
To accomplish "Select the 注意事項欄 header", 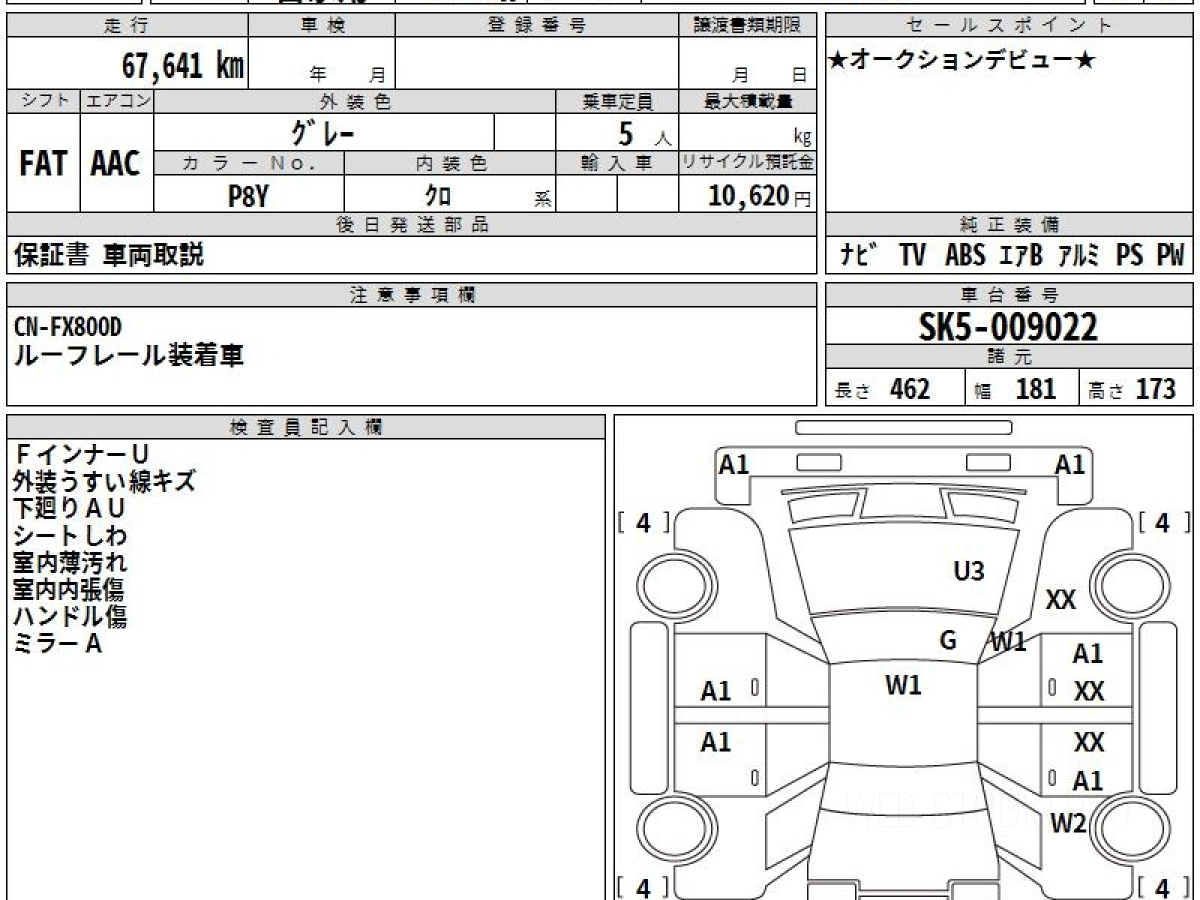I will pyautogui.click(x=411, y=295).
